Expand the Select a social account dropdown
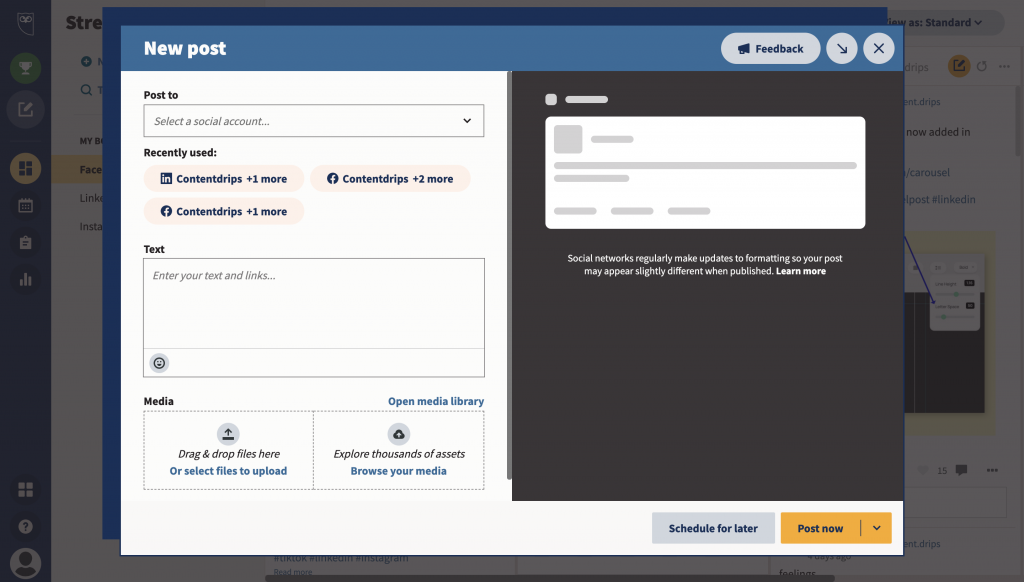Screen dimensions: 1024x582 [x=313, y=121]
